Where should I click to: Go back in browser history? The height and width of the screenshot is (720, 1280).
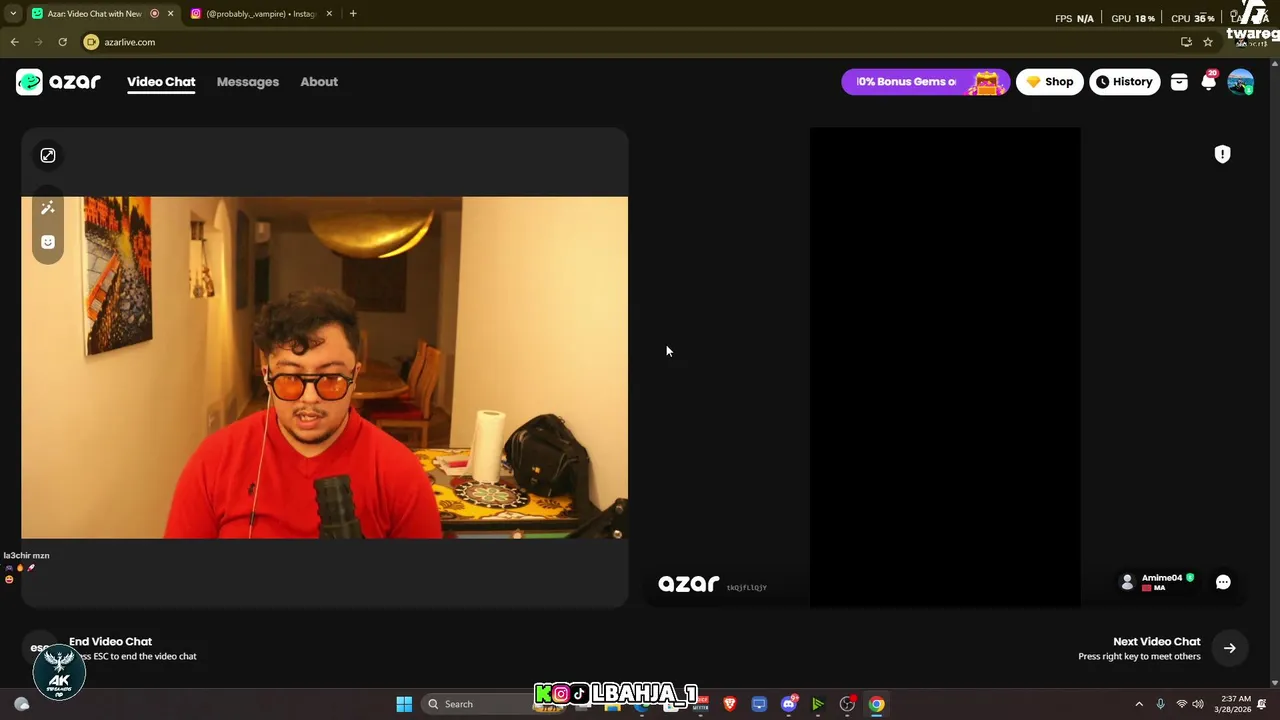click(x=14, y=42)
